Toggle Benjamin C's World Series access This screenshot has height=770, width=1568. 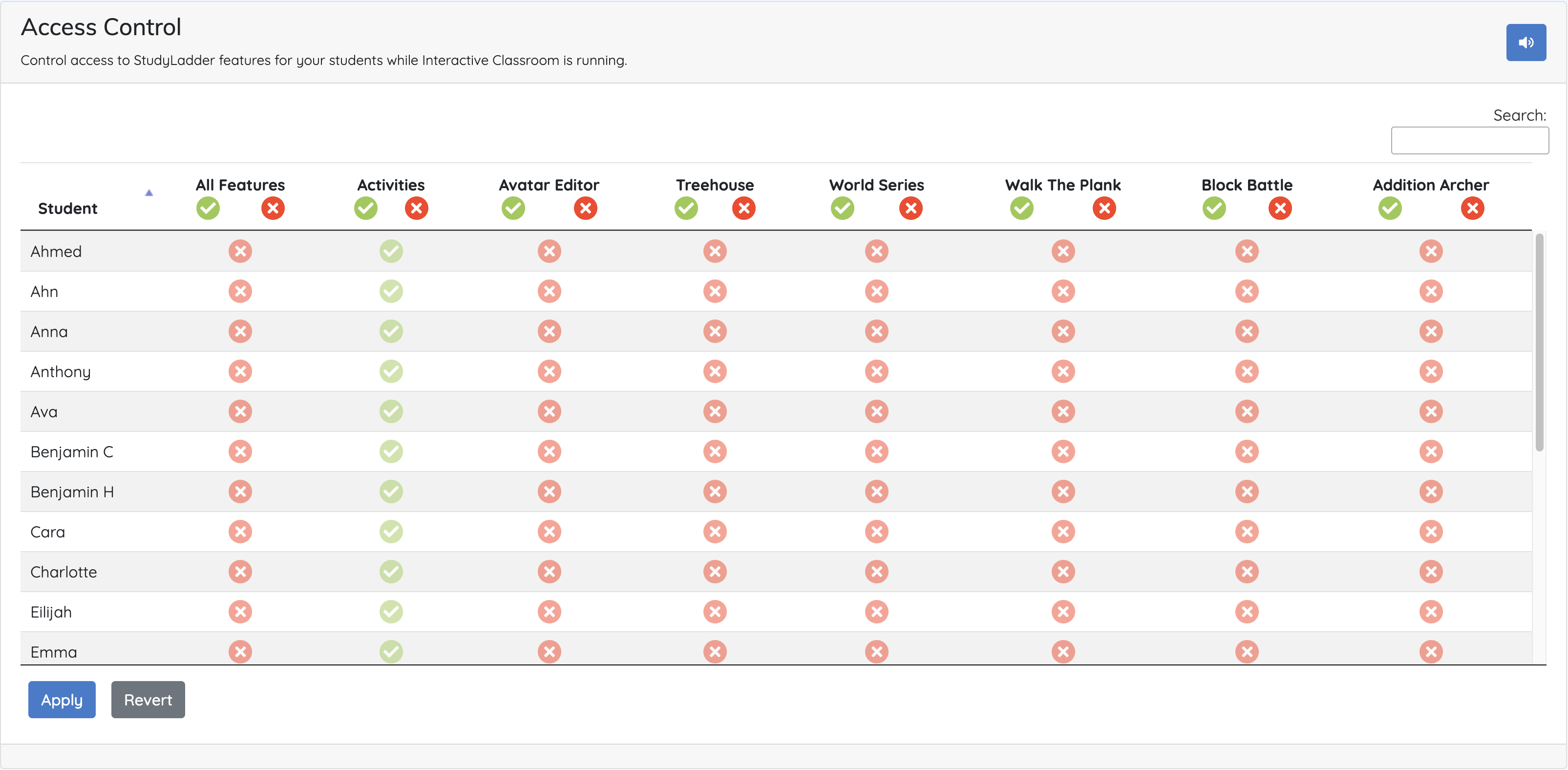point(876,451)
